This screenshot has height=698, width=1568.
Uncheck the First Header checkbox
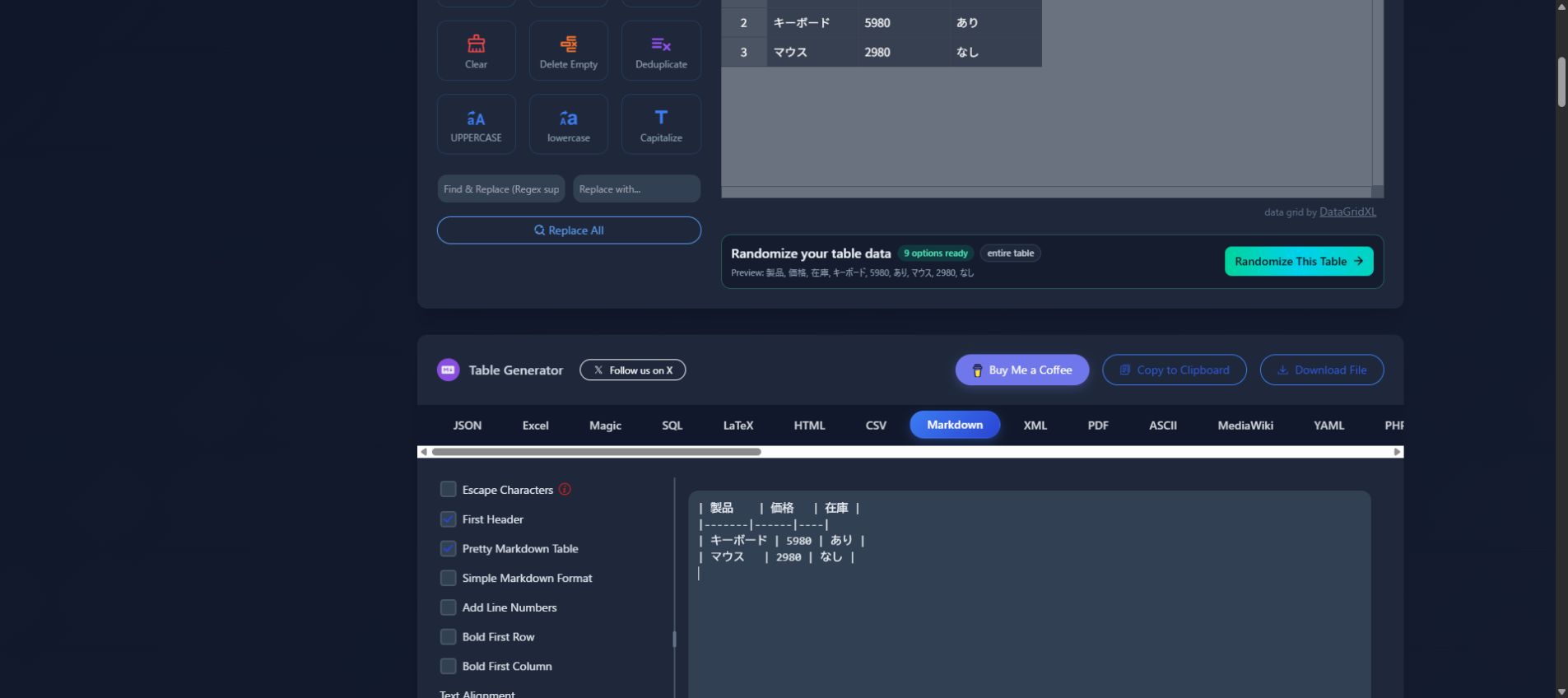[448, 519]
